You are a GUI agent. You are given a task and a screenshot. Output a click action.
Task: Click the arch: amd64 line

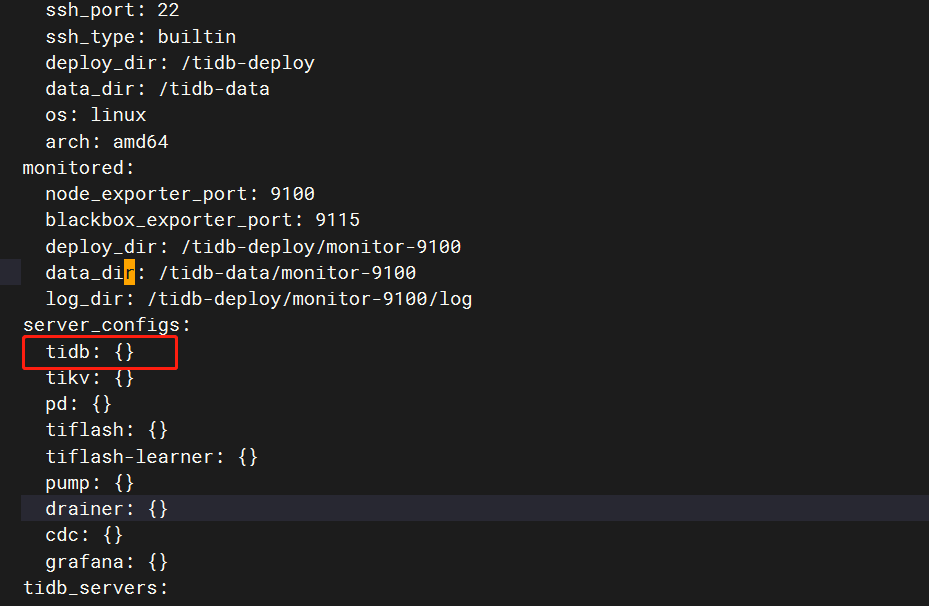pyautogui.click(x=107, y=142)
